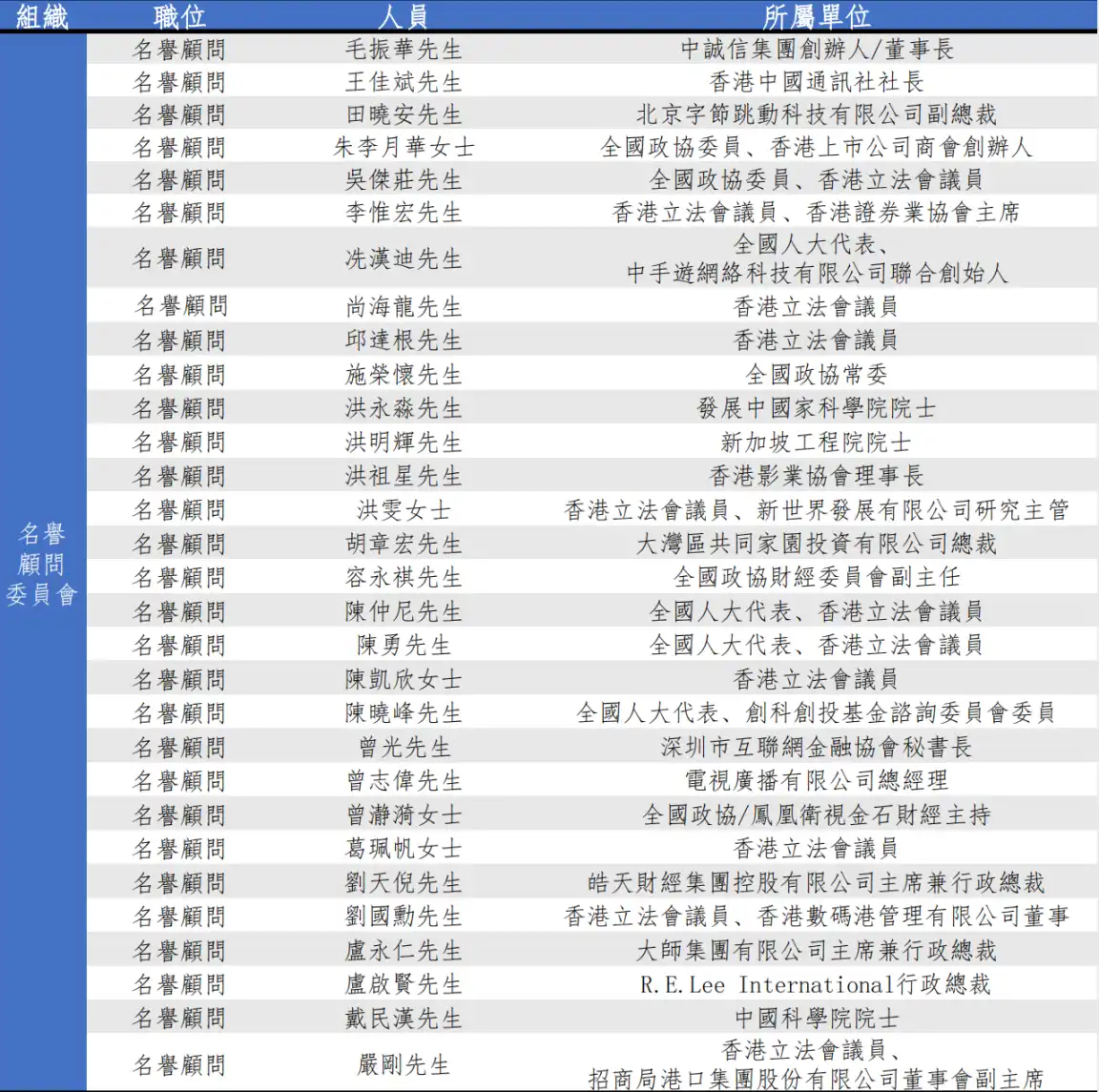Select 北京字節跳動科技有限公司副總裁 cell
This screenshot has height=1092, width=1099.
point(818,114)
